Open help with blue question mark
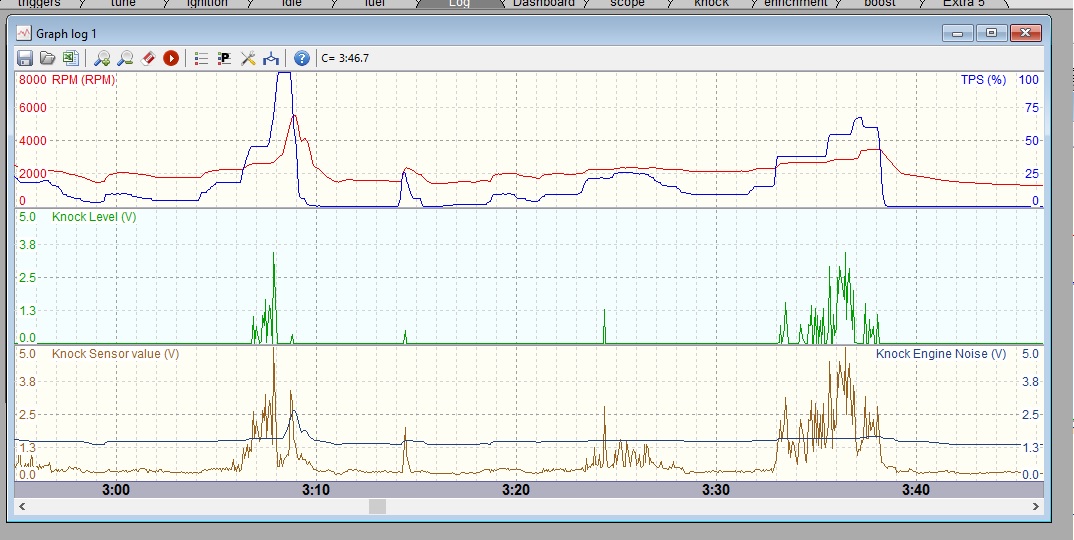1074x540 pixels. click(x=302, y=58)
